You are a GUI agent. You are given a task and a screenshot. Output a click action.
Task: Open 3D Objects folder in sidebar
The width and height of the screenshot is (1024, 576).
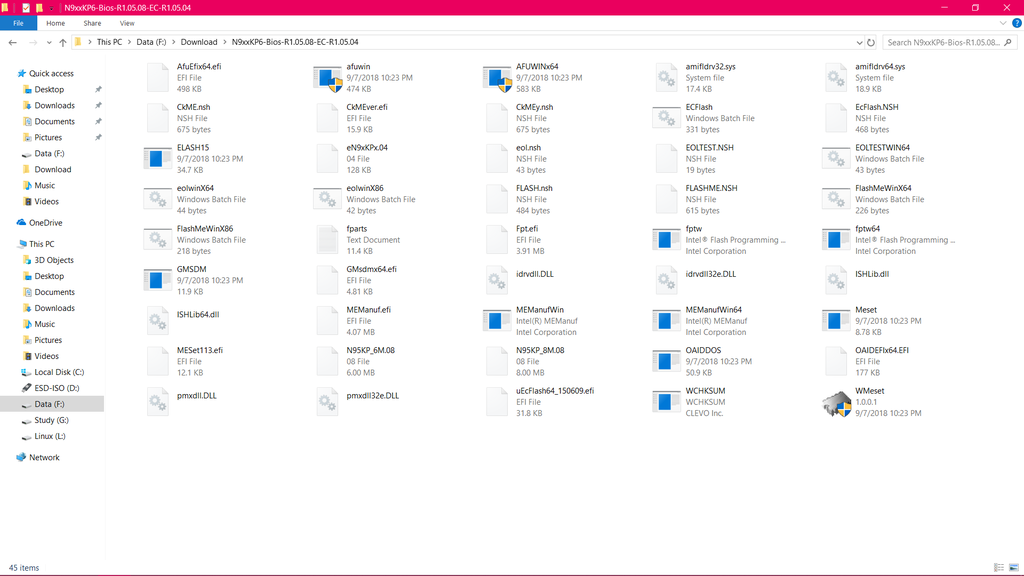tap(54, 260)
